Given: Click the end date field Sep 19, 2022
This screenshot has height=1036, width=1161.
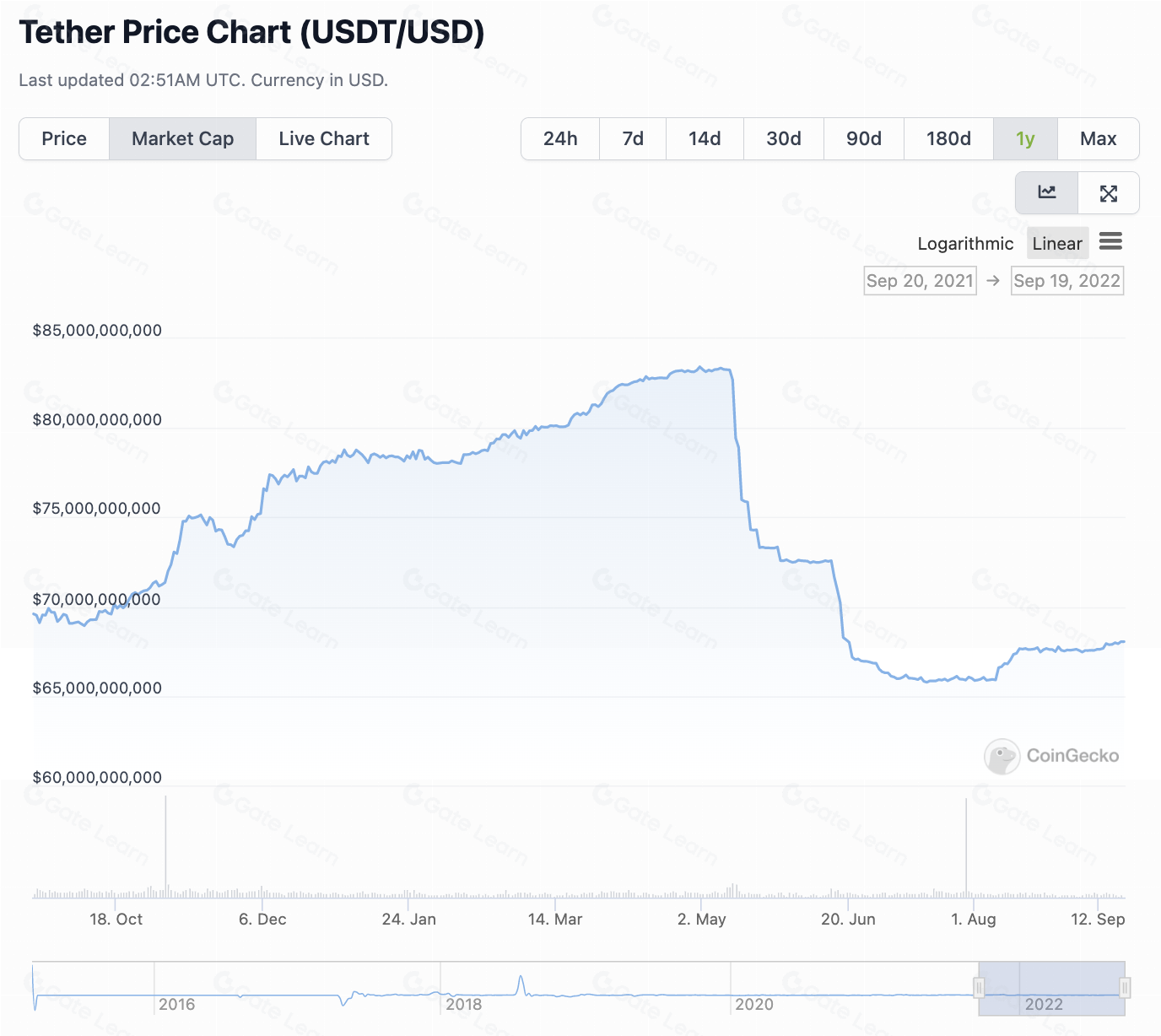Looking at the screenshot, I should [1066, 281].
